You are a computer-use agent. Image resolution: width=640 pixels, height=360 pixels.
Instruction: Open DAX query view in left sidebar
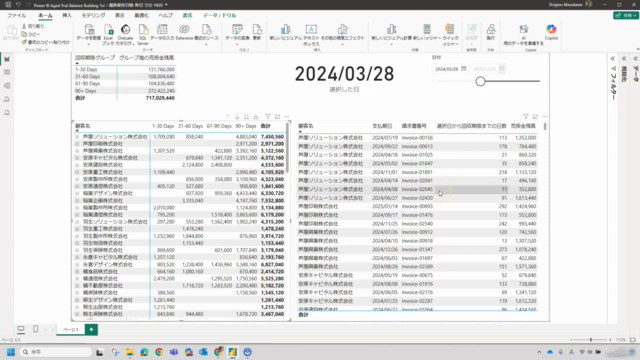pos(7,99)
